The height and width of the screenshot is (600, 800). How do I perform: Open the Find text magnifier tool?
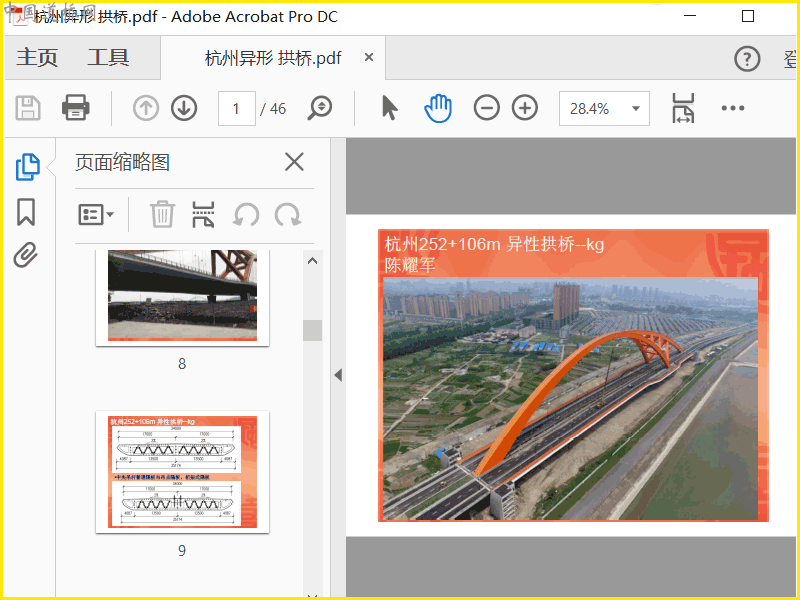click(320, 108)
